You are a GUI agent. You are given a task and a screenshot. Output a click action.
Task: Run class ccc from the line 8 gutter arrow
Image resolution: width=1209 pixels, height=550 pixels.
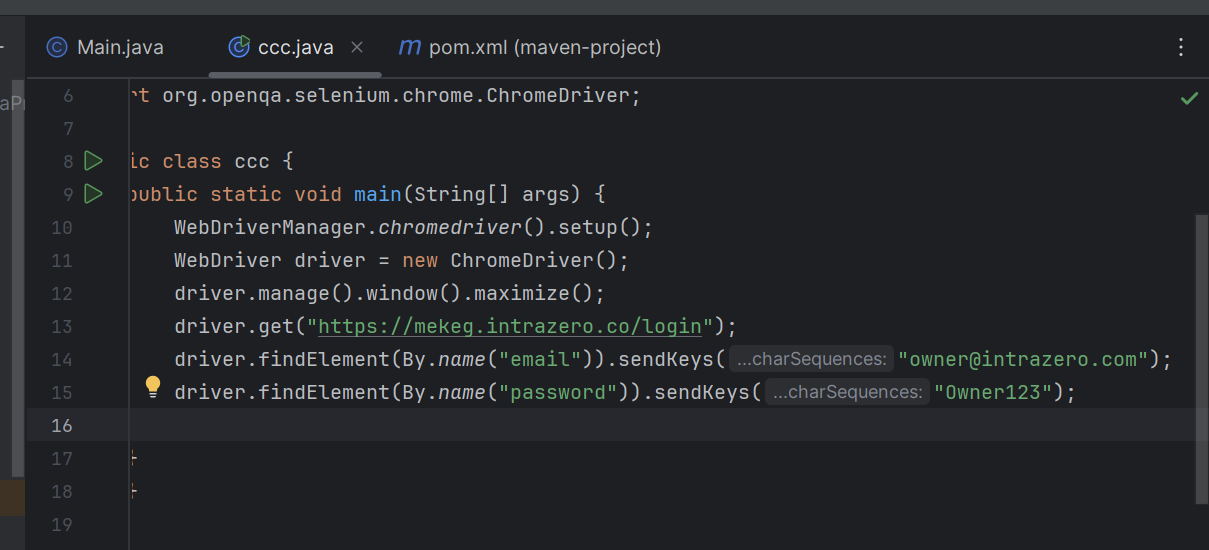(x=93, y=161)
